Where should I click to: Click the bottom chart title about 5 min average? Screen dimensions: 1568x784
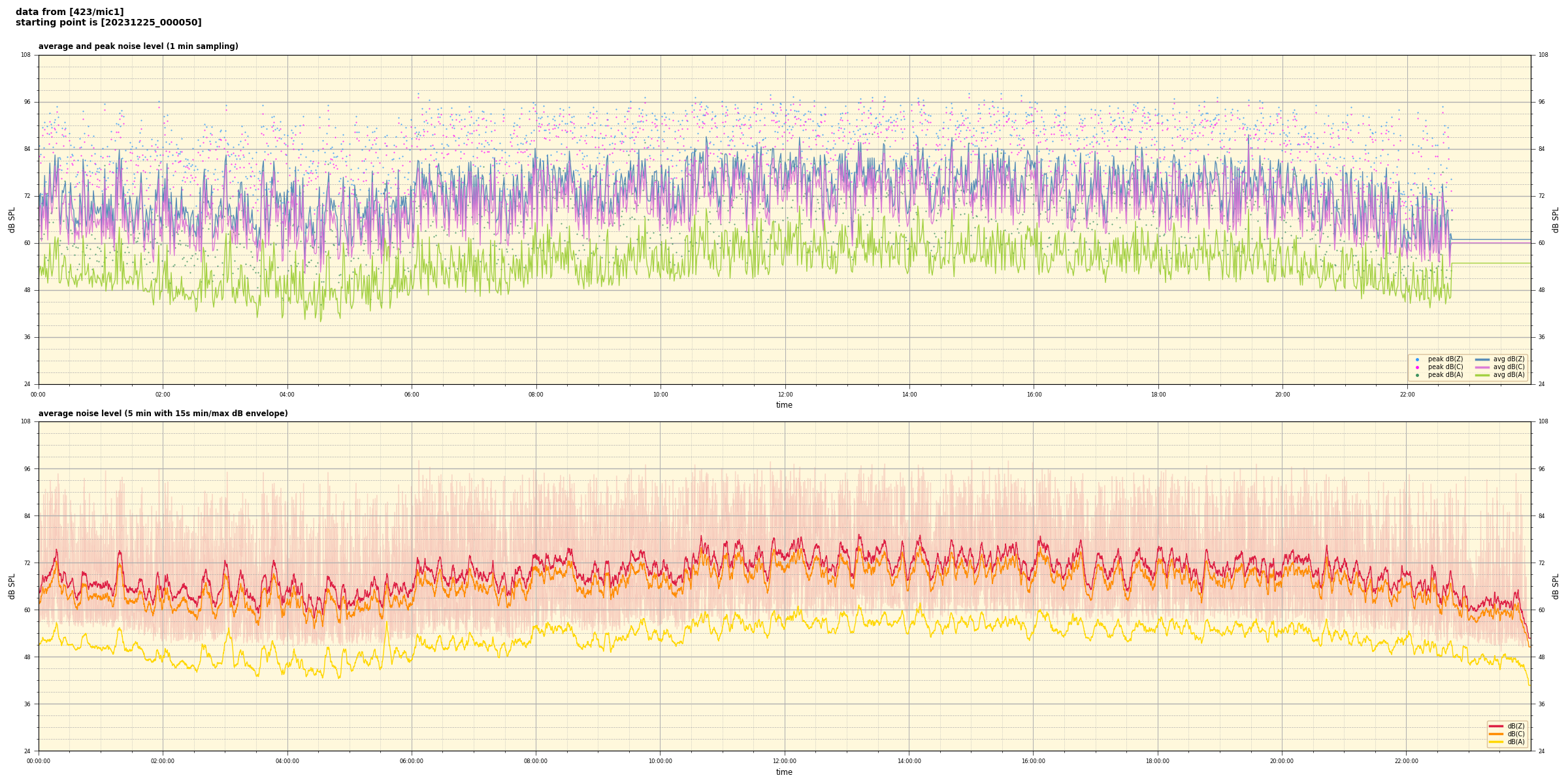[163, 414]
